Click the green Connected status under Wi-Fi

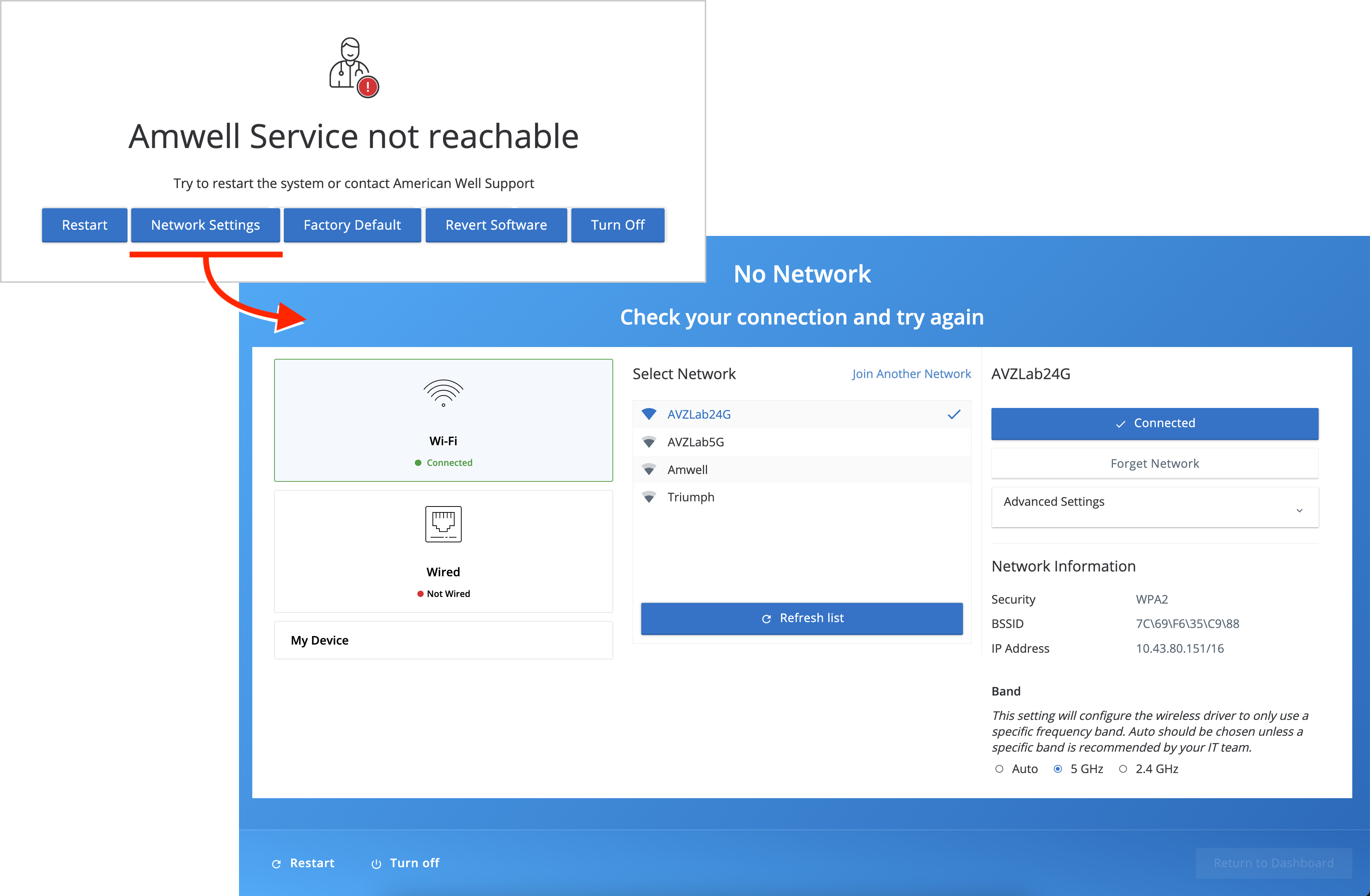pos(444,463)
